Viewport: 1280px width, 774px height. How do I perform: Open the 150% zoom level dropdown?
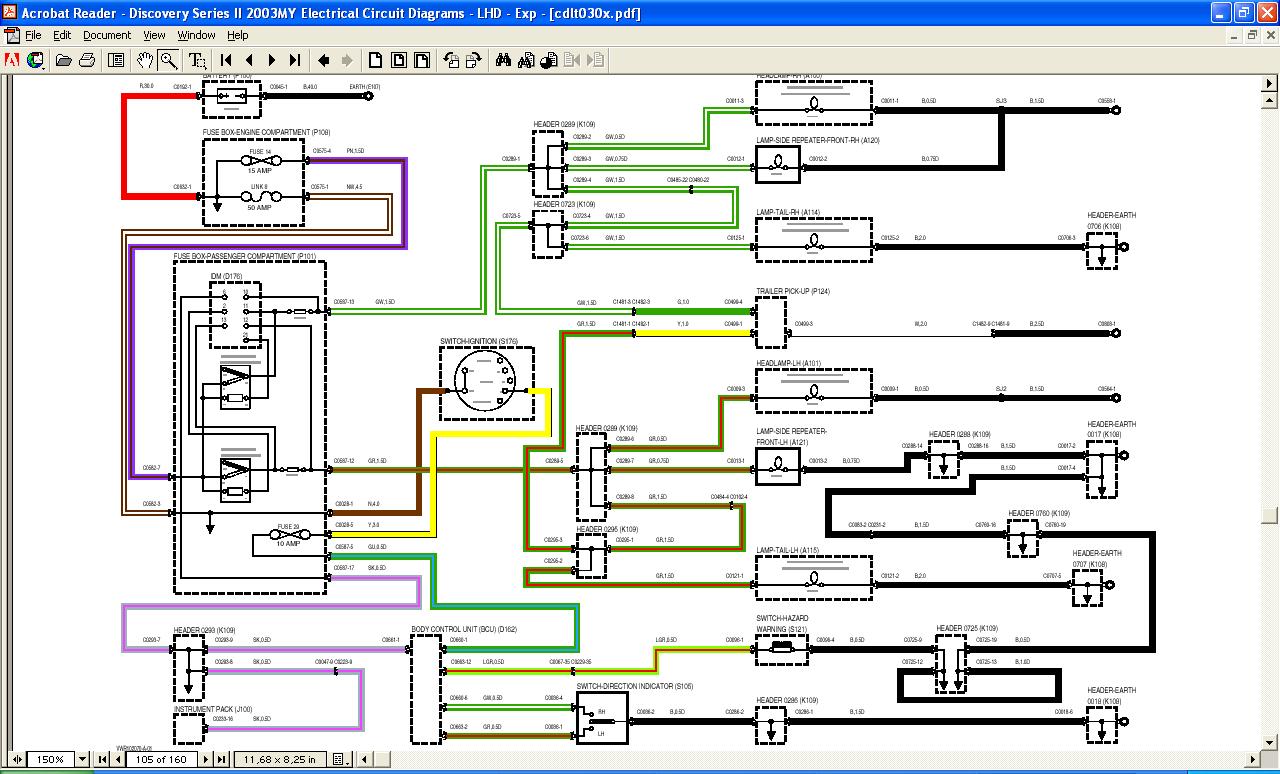84,760
